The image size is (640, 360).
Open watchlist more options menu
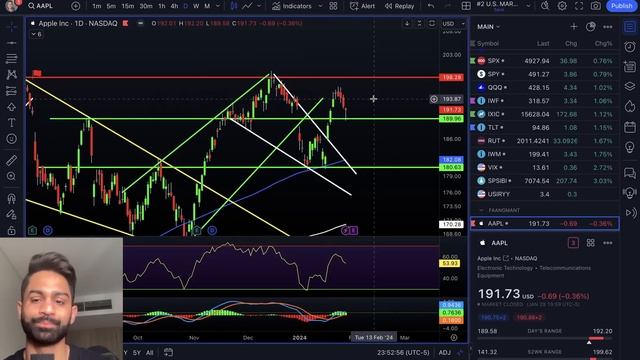click(x=608, y=27)
